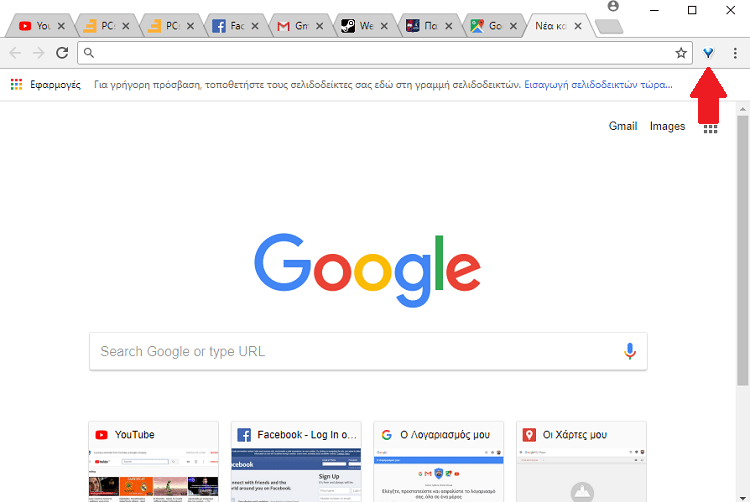Focus the Chrome address bar

coord(385,53)
